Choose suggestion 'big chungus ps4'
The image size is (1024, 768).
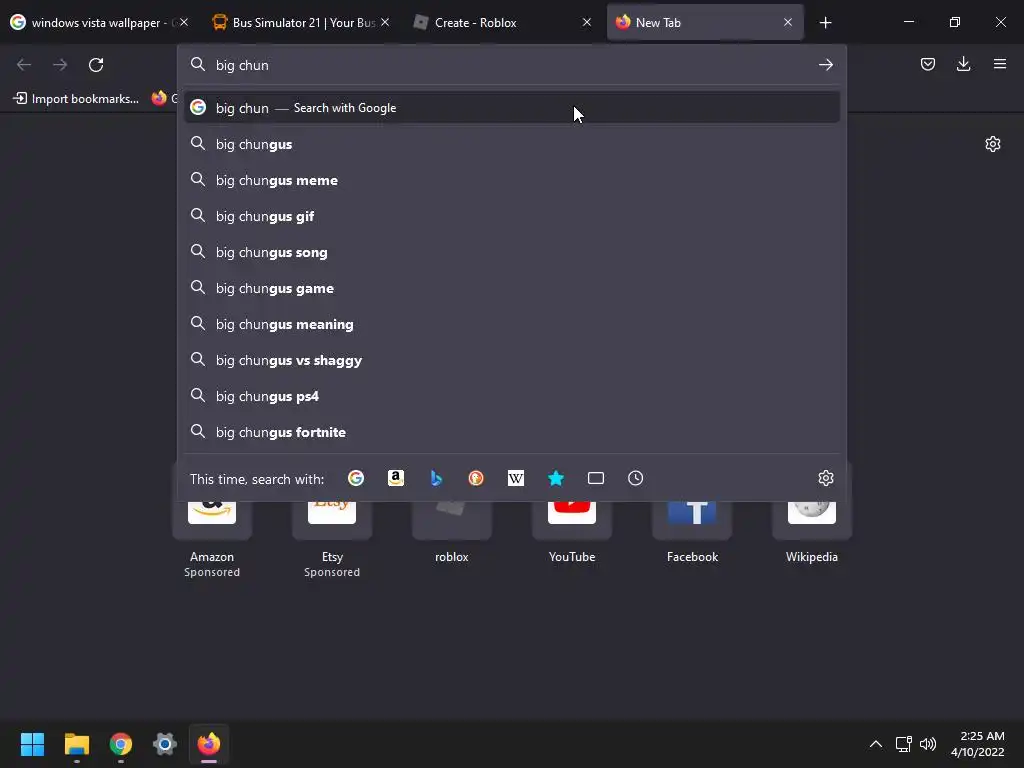[x=511, y=396]
